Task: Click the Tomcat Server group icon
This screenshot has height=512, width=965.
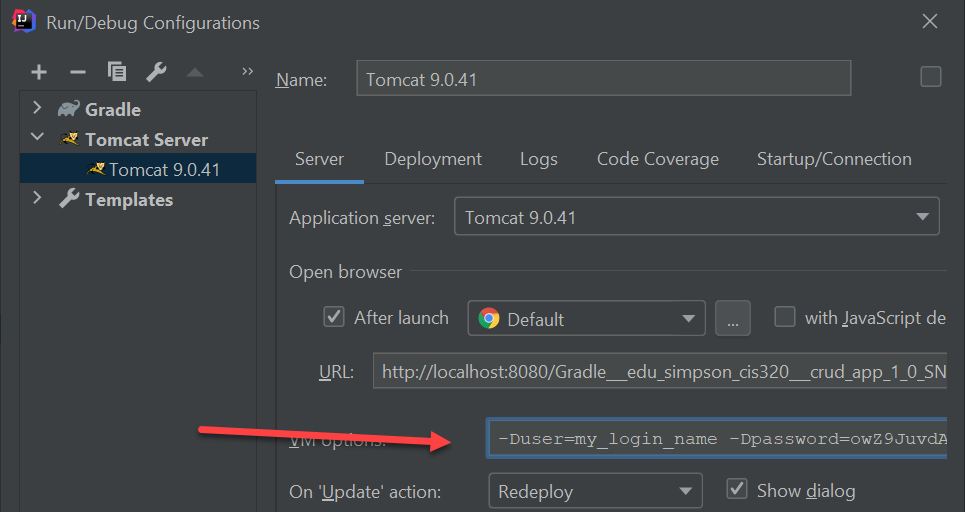Action: point(68,139)
